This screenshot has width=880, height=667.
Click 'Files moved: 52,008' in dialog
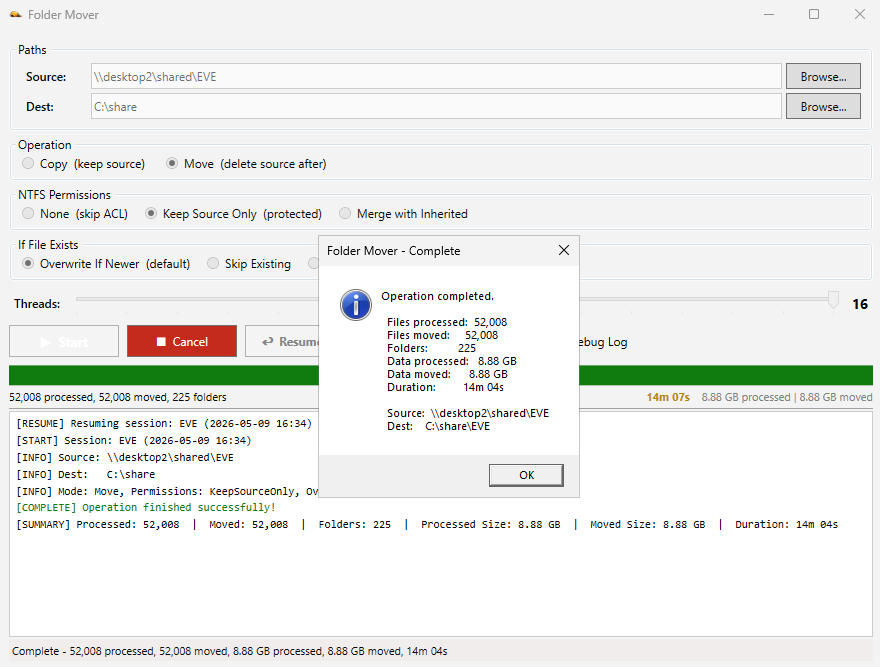(442, 335)
